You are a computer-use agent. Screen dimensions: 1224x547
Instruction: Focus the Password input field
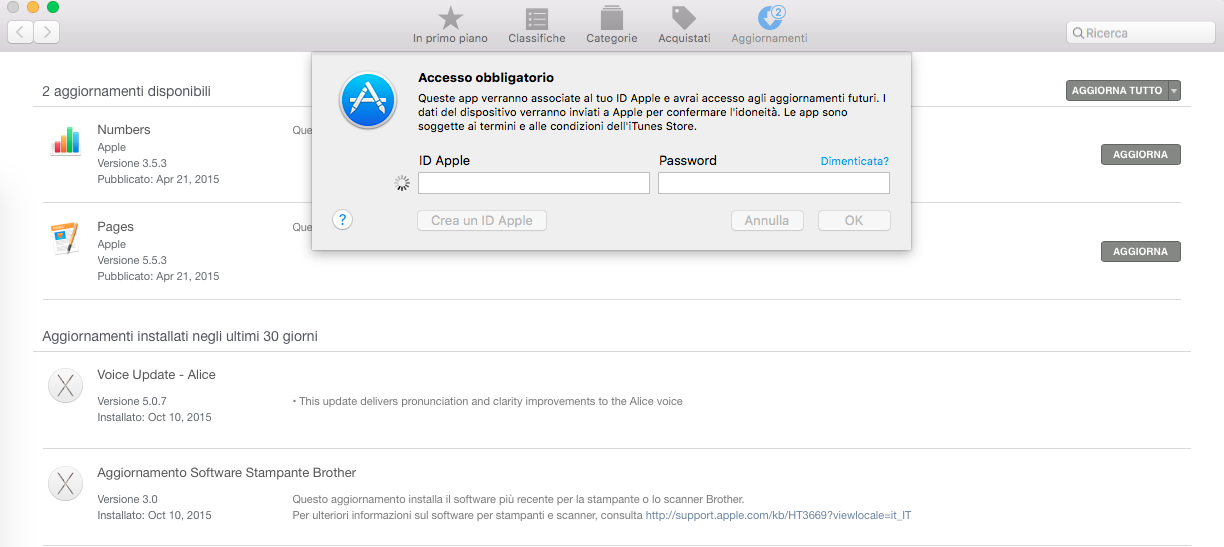(774, 183)
